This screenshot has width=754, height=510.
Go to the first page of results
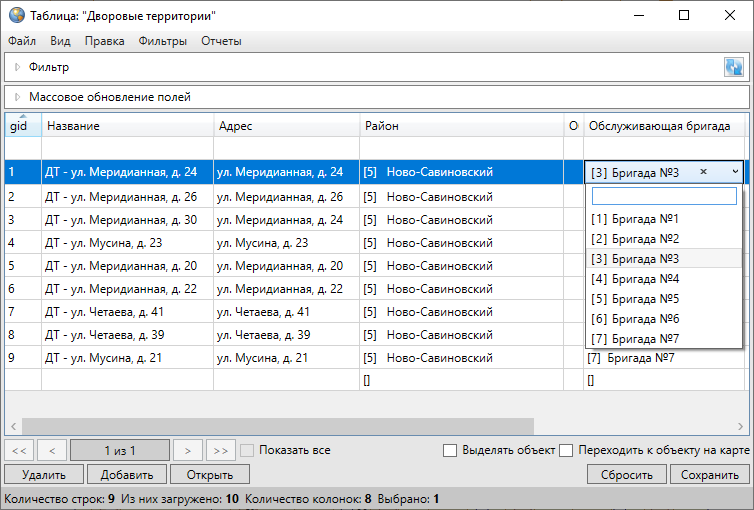(19, 450)
